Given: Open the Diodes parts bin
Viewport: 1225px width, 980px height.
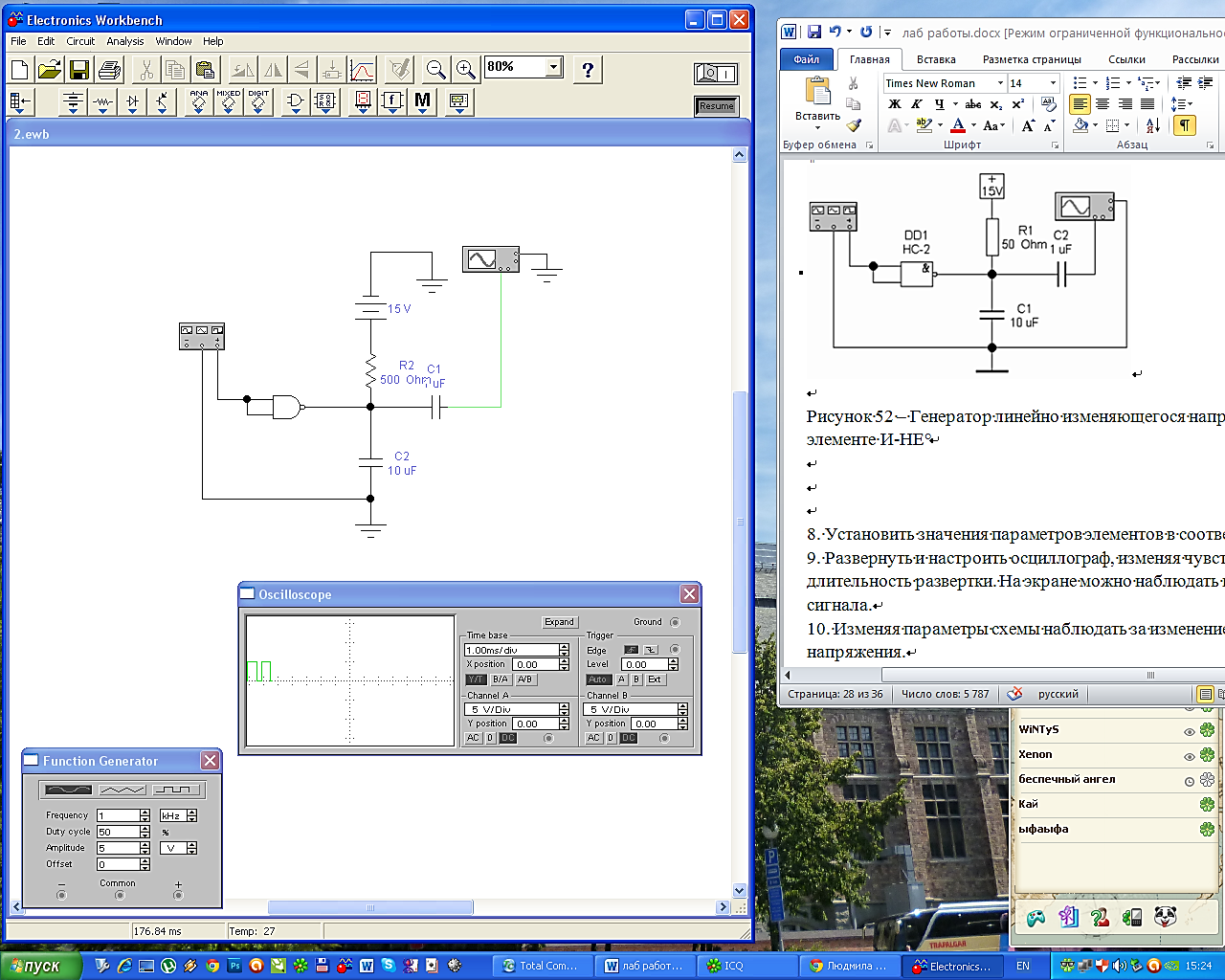Looking at the screenshot, I should [132, 101].
